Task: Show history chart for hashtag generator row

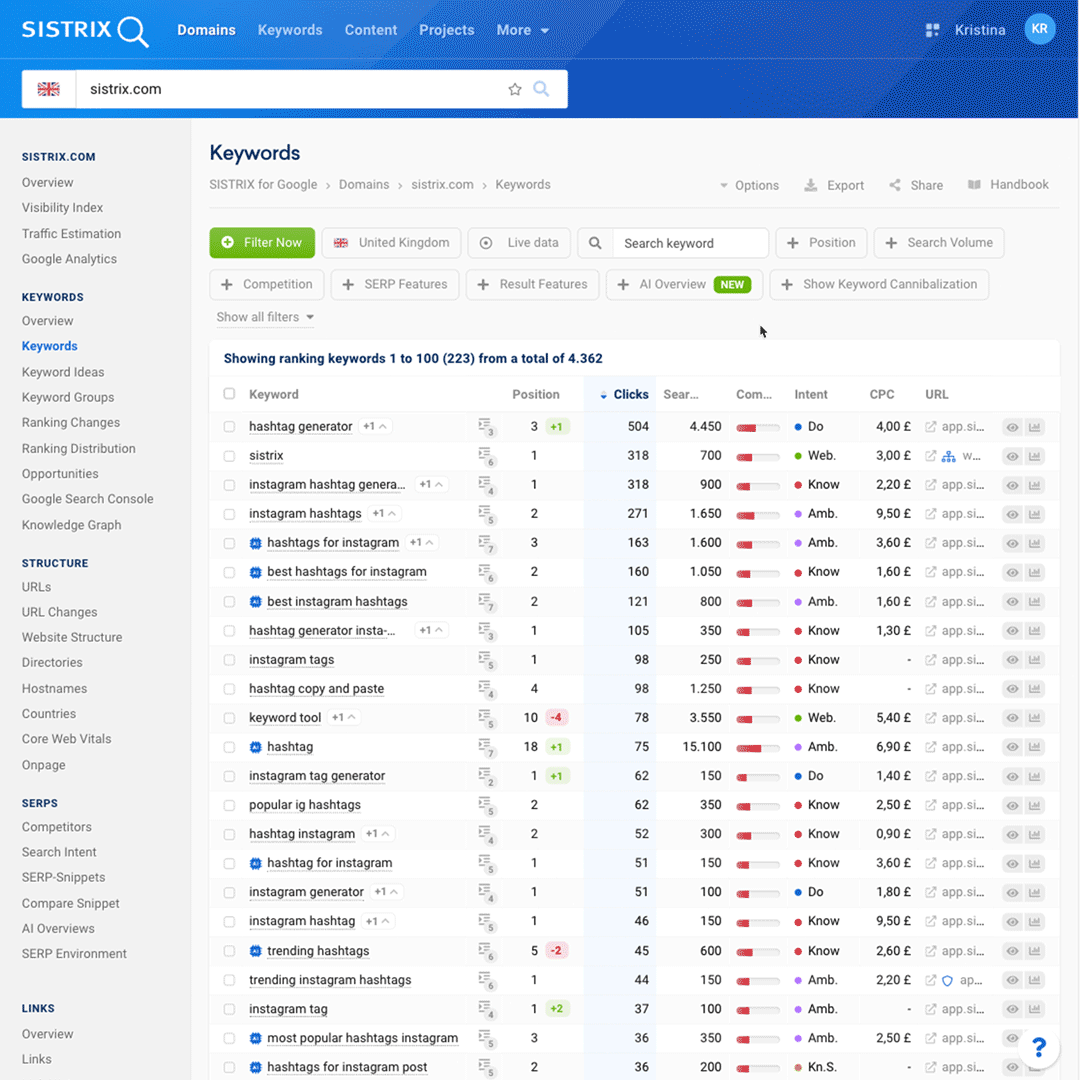Action: click(x=1035, y=427)
